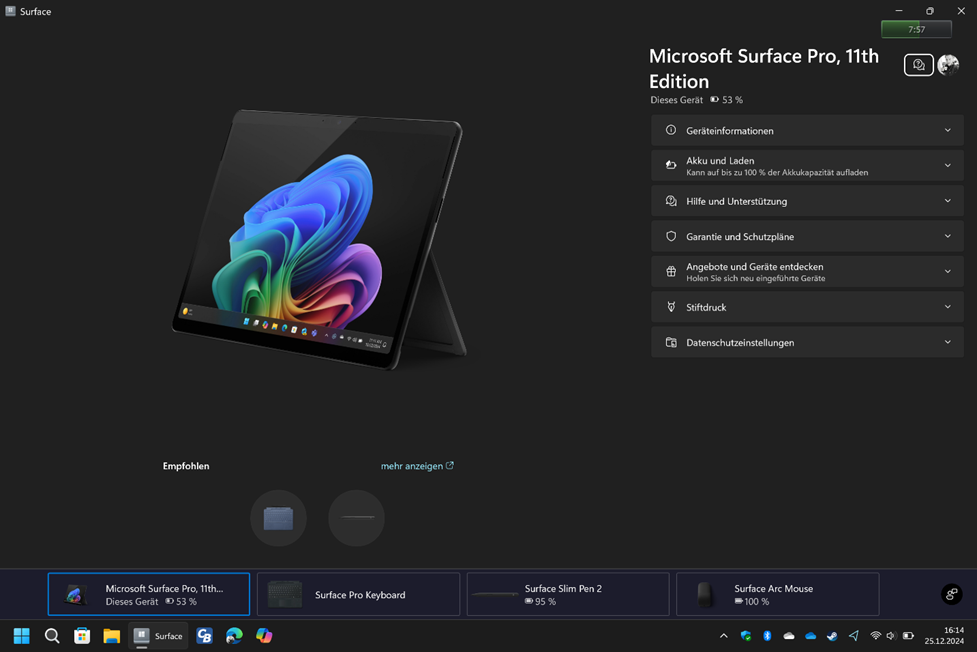Image resolution: width=977 pixels, height=652 pixels.
Task: Open the user profile avatar
Action: coord(948,65)
